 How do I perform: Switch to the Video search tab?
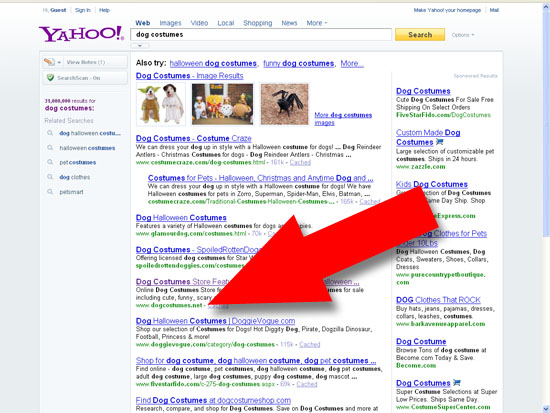199,23
